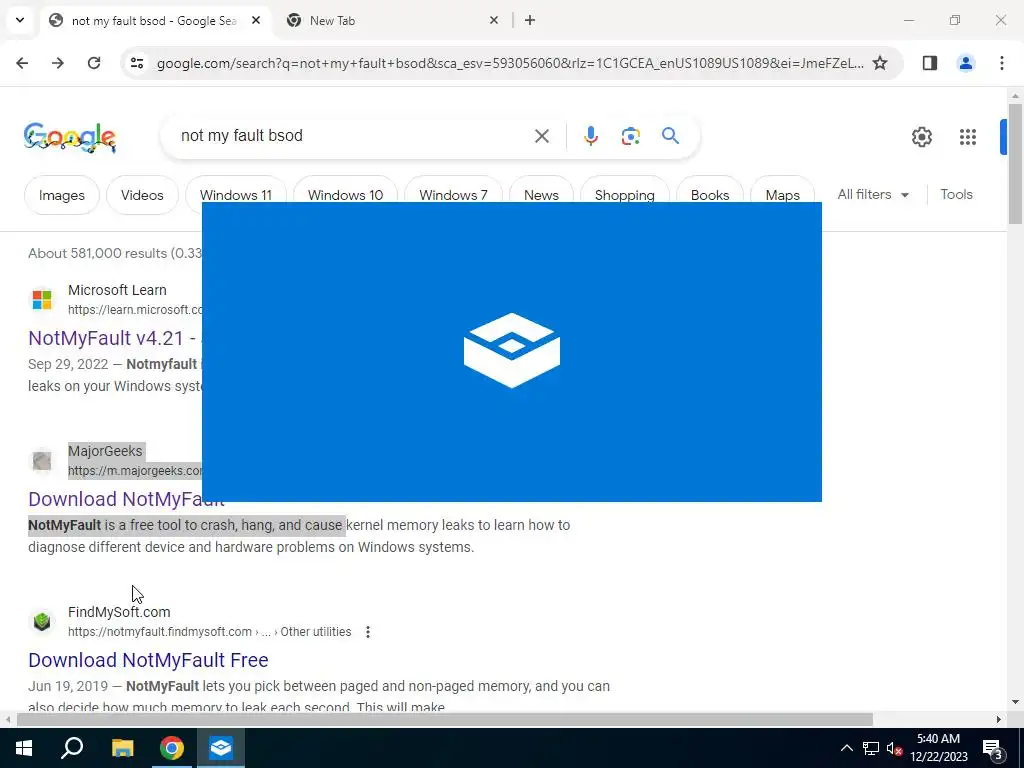
Task: Open the search Tools button
Action: click(956, 195)
